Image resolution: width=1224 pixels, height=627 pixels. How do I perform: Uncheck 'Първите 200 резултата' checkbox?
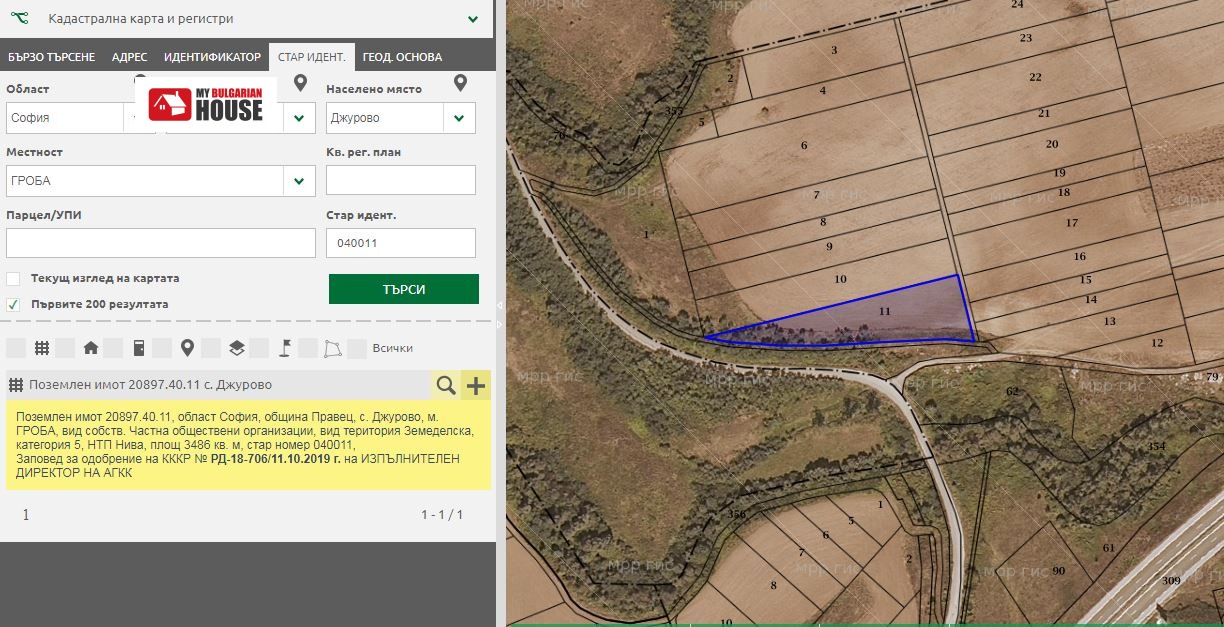[13, 304]
